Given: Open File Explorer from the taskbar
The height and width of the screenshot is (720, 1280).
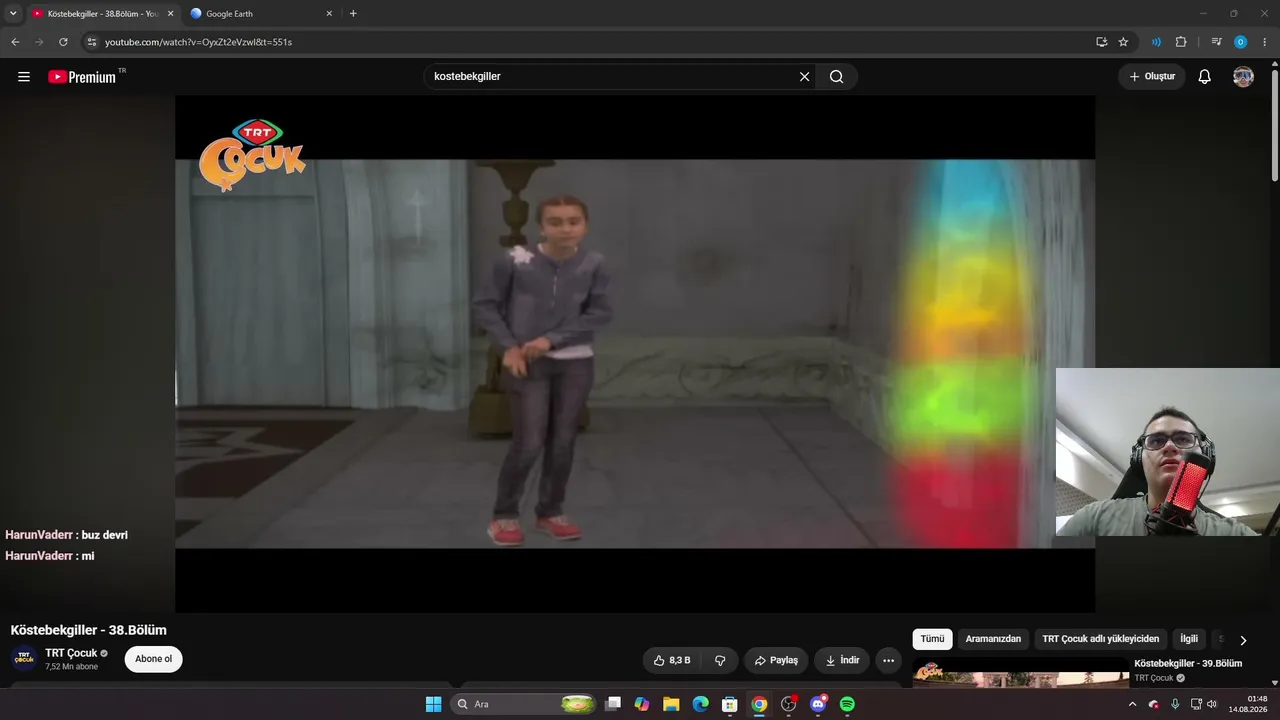Looking at the screenshot, I should click(x=671, y=704).
